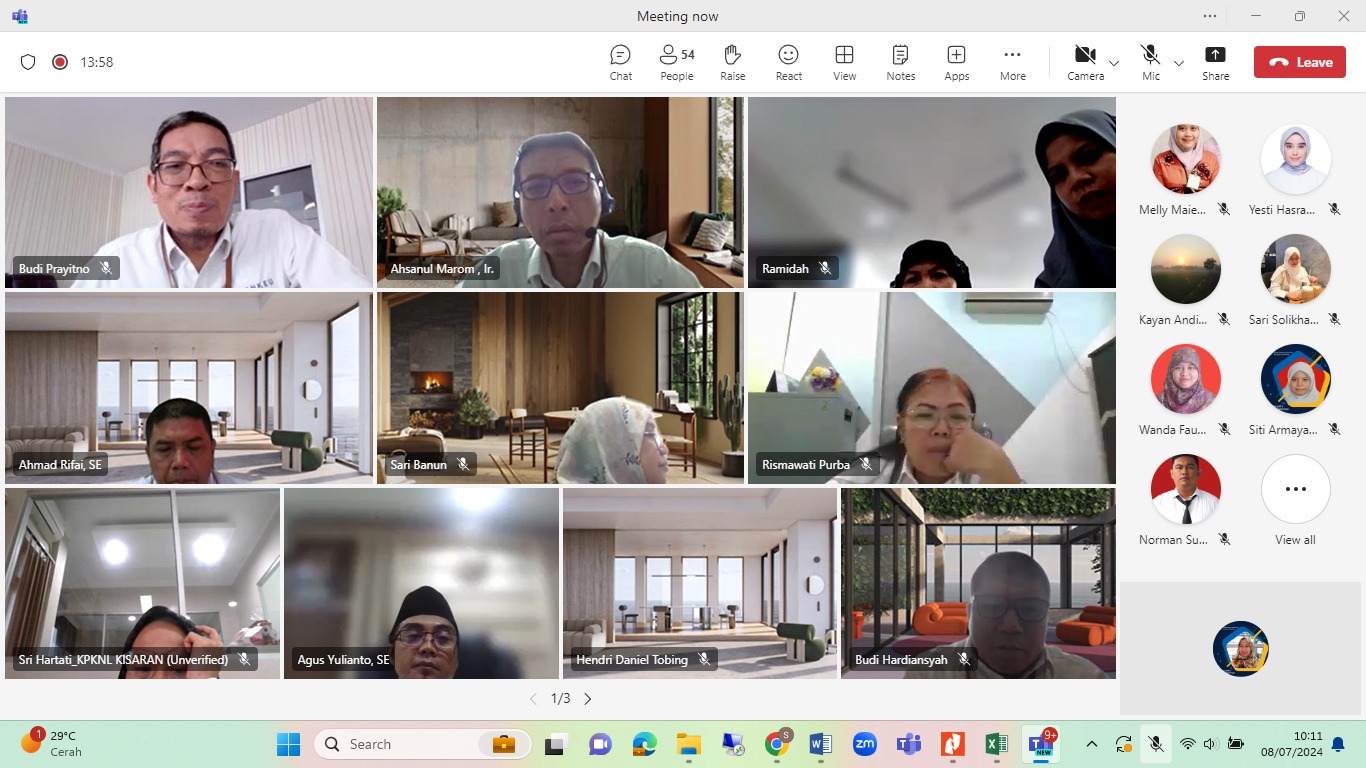Expand the Camera options dropdown arrow
The image size is (1366, 768).
pos(1114,63)
